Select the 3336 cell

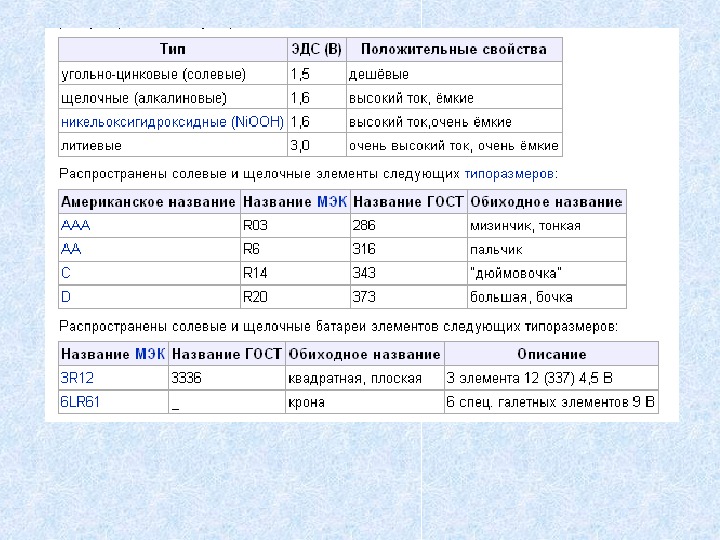(227, 378)
